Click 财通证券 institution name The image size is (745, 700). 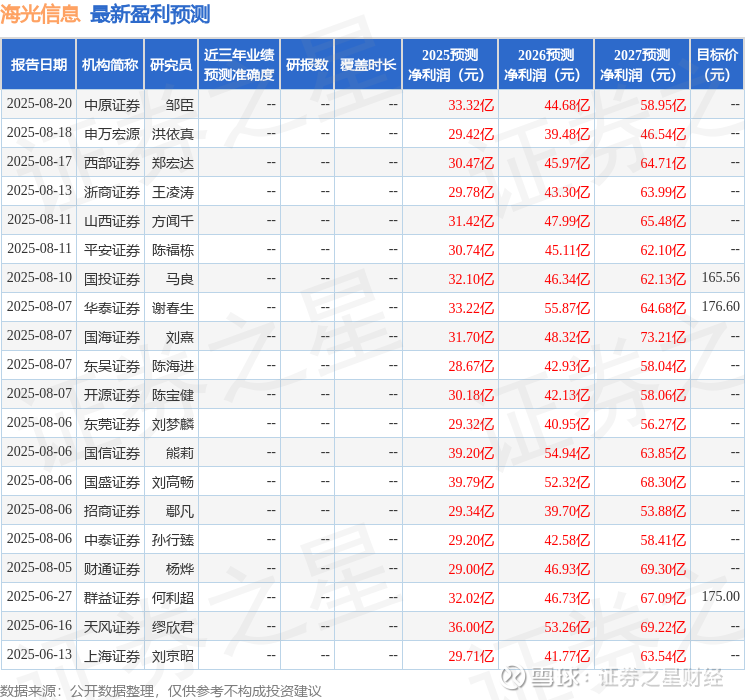point(112,569)
